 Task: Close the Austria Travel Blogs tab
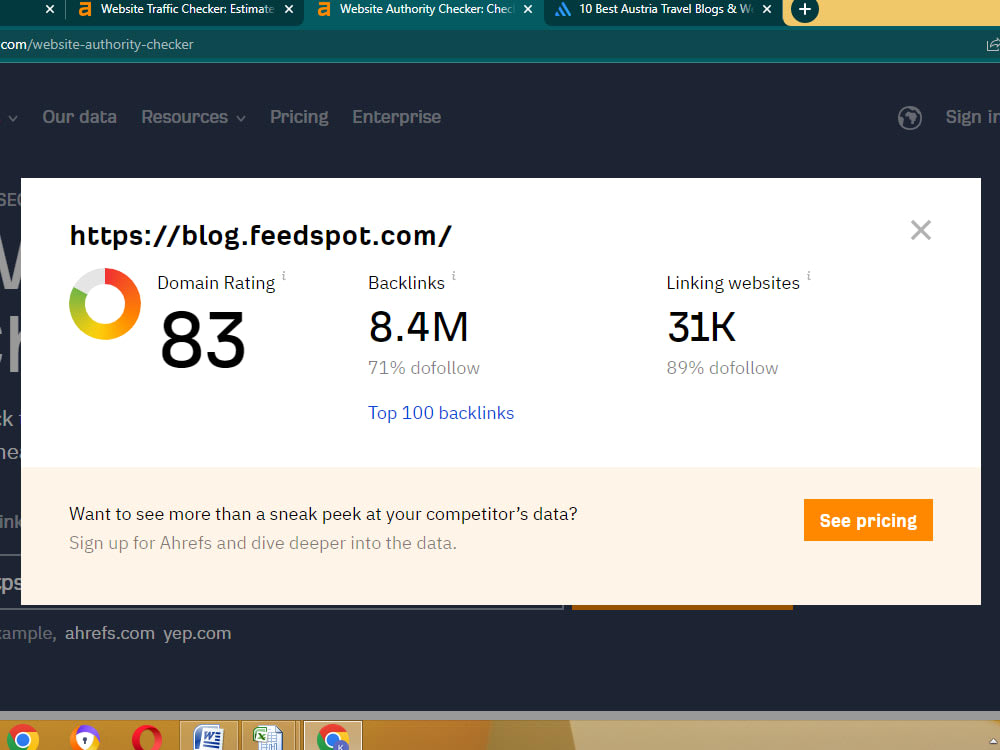point(767,10)
